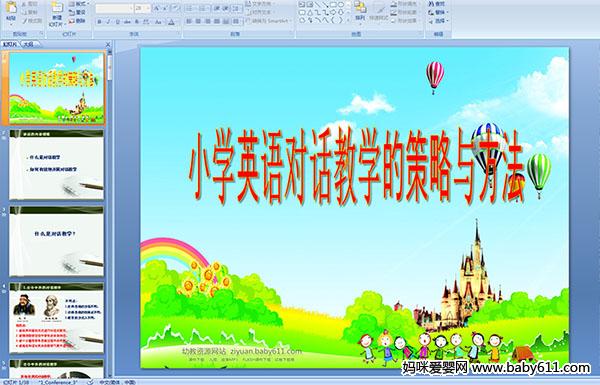Switch to the Outline (大纲) pane tab
The height and width of the screenshot is (385, 600).
coord(28,44)
